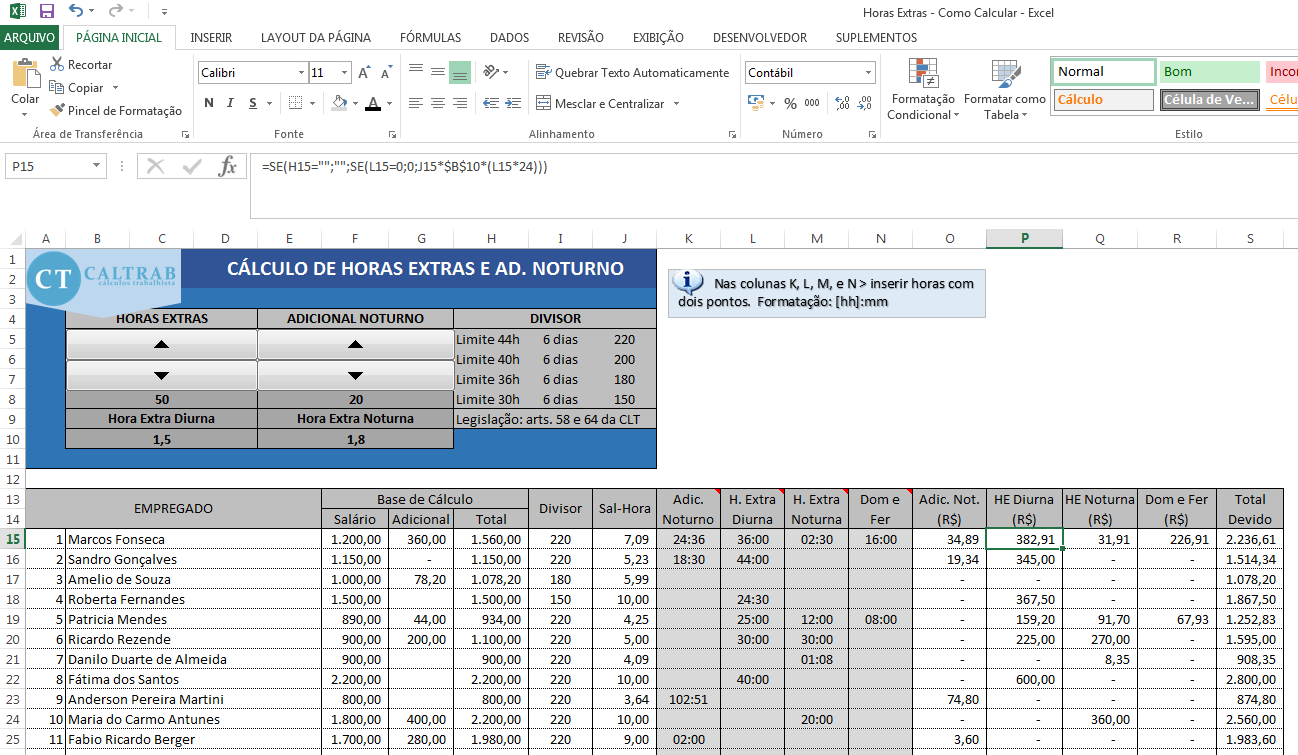The height and width of the screenshot is (755, 1298).
Task: Click Adicional Noturno spinner down arrow
Action: coord(355,376)
